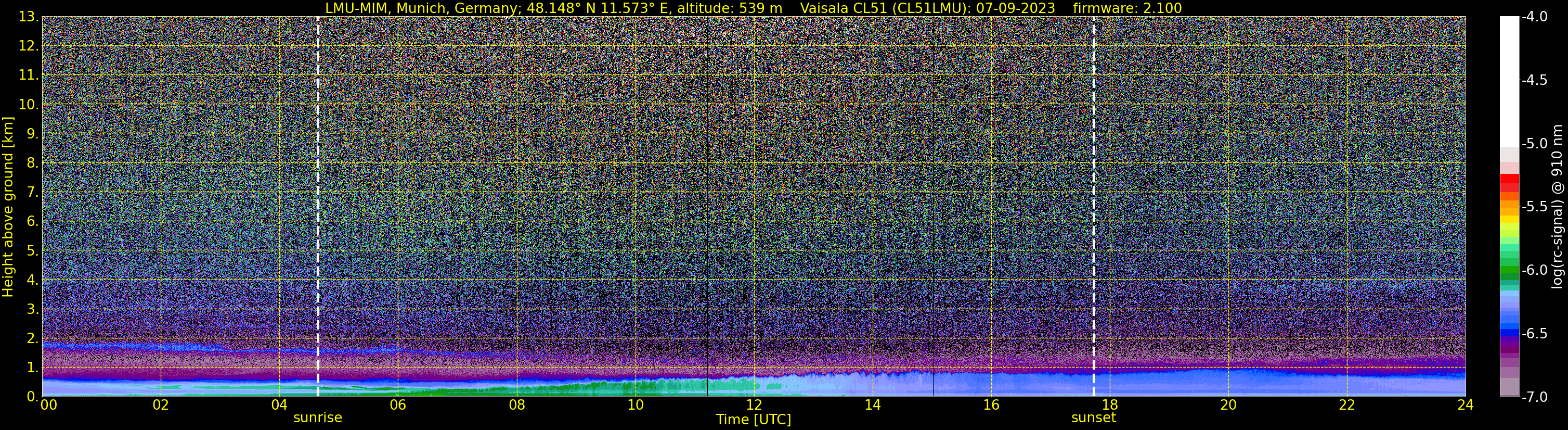Select the "22" time axis tick label
1568x430 pixels.
(1347, 405)
